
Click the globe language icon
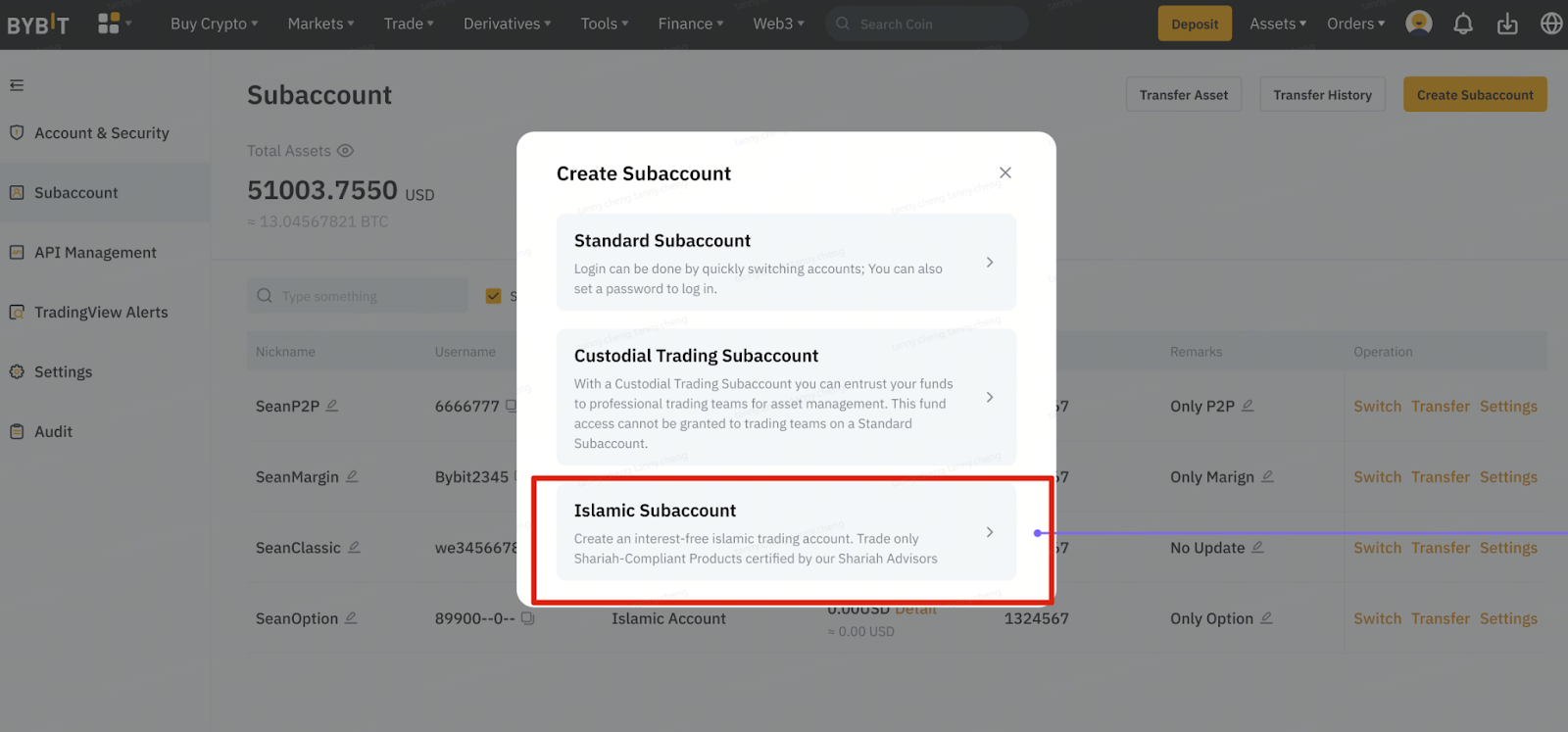coord(1550,24)
